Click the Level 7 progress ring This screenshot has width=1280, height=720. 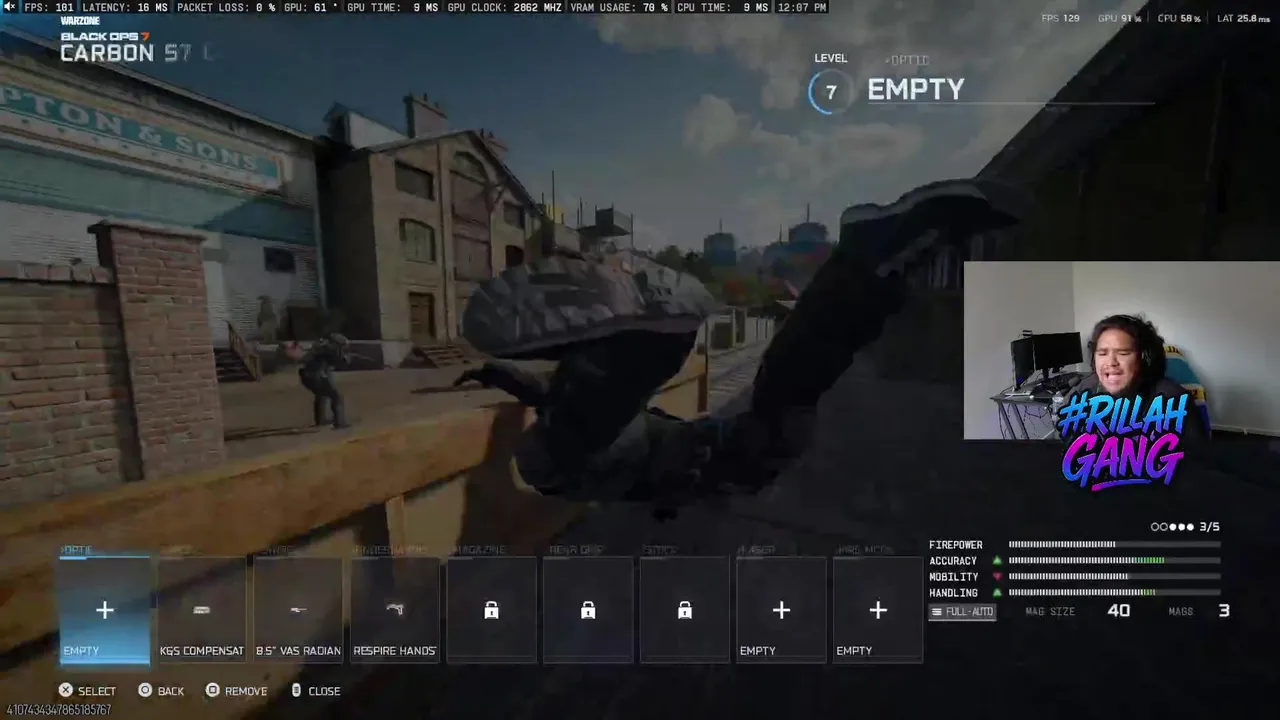829,92
